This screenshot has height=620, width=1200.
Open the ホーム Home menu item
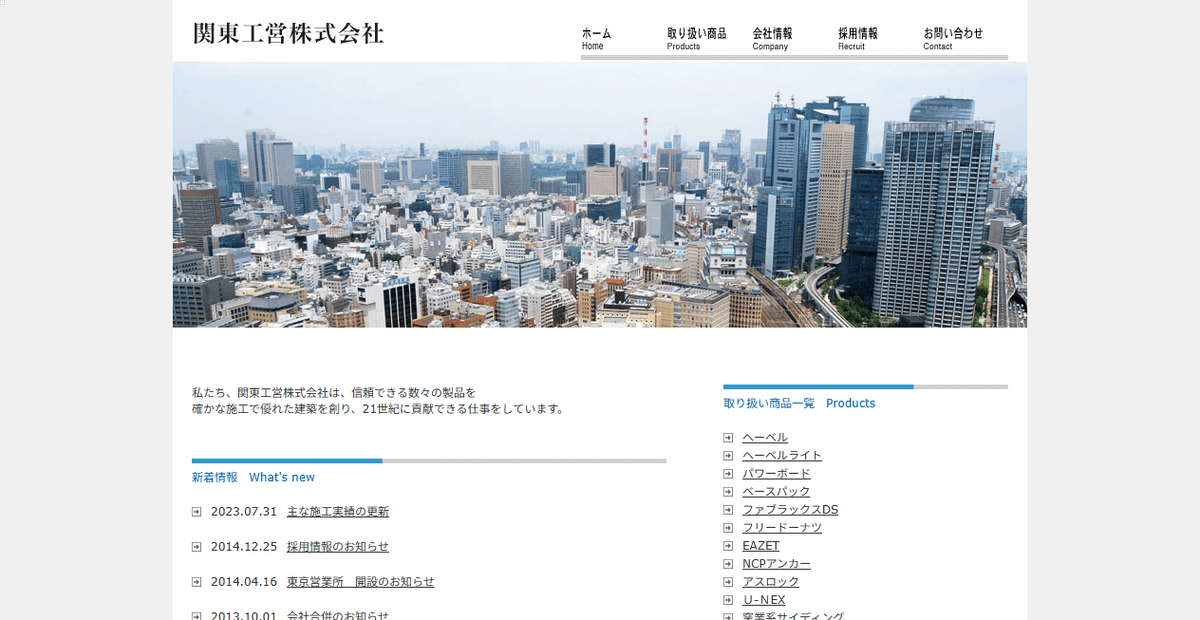(596, 38)
